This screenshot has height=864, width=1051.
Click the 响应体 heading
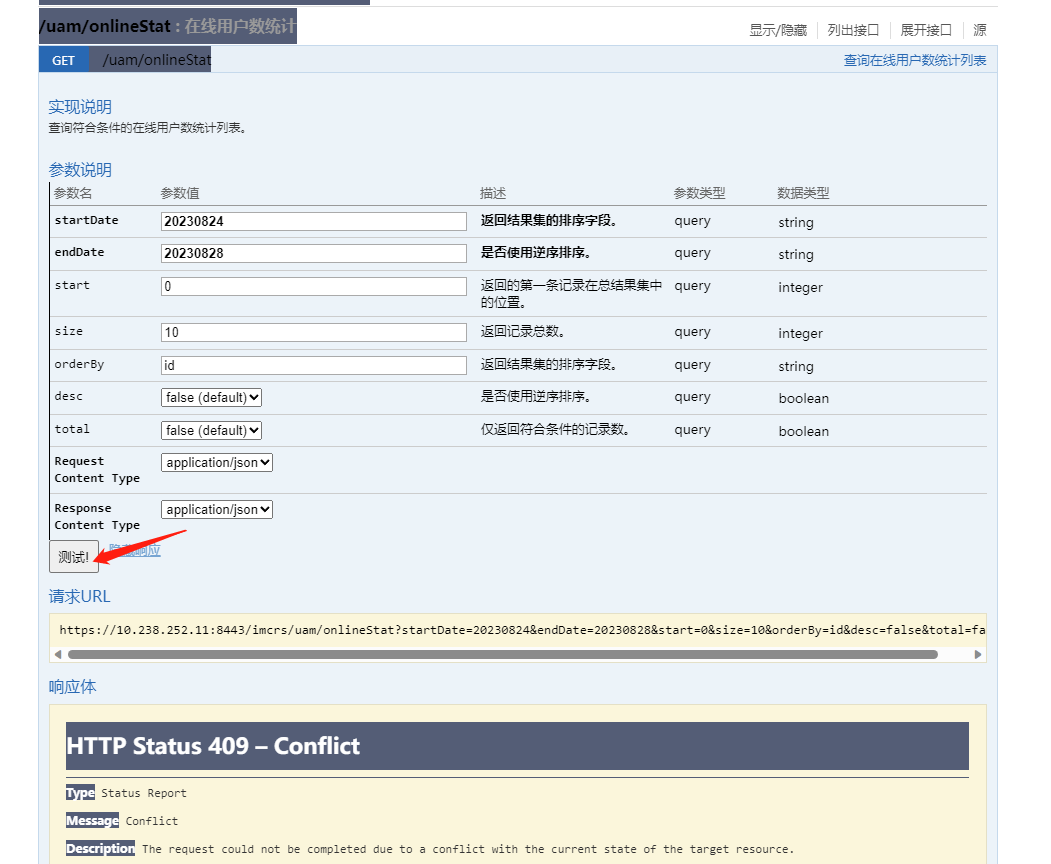[72, 687]
